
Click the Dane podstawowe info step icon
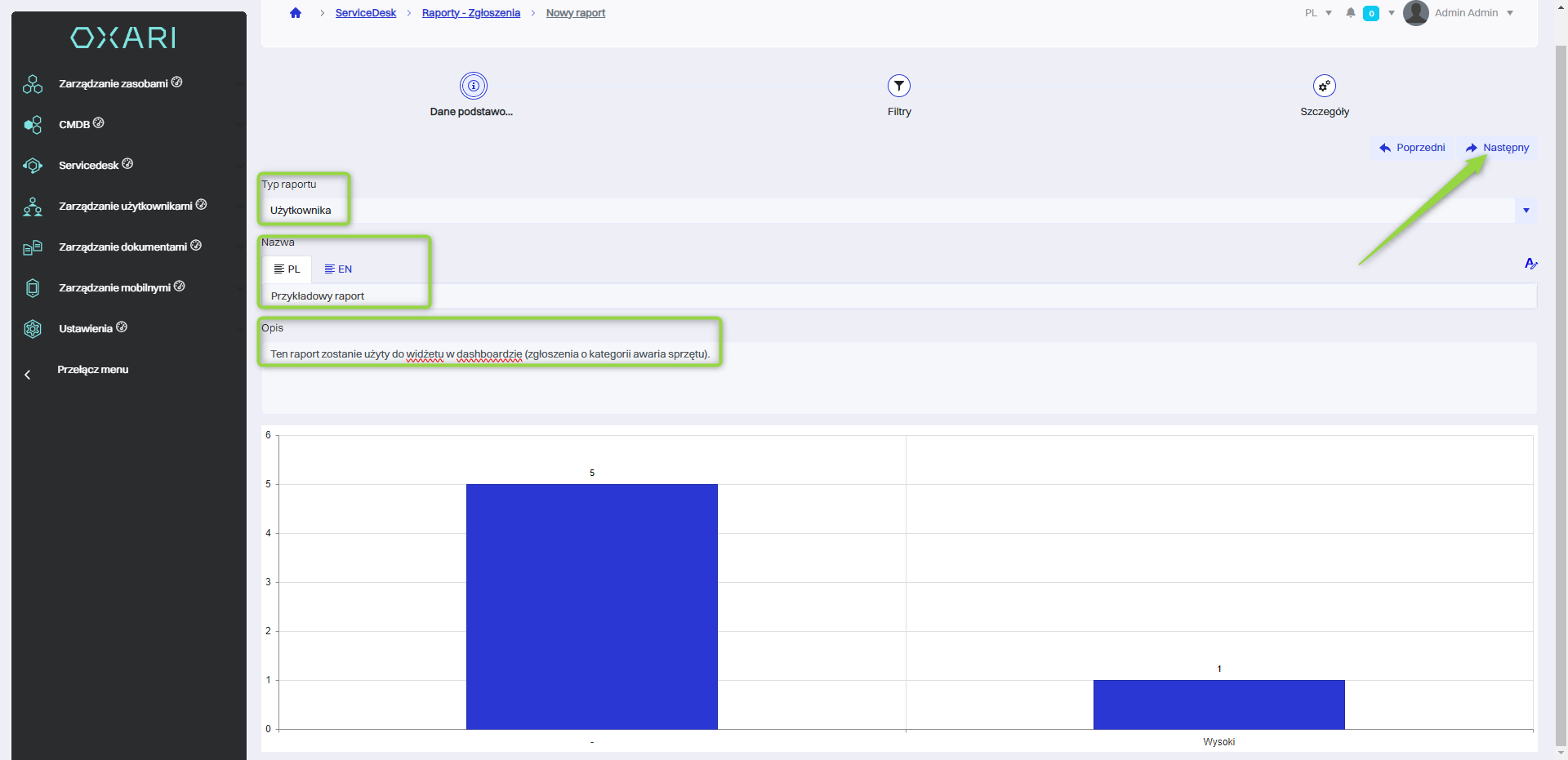click(x=473, y=86)
